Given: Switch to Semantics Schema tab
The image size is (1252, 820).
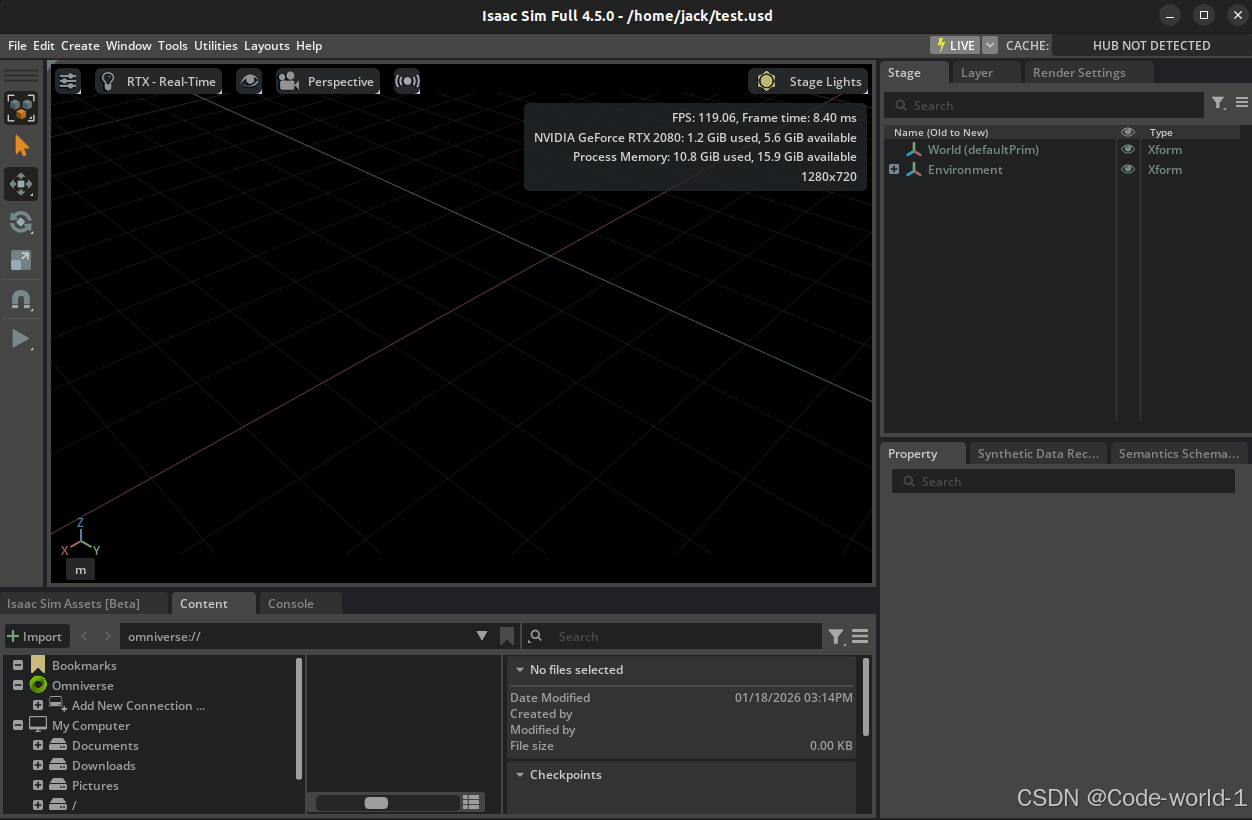Looking at the screenshot, I should click(1179, 453).
